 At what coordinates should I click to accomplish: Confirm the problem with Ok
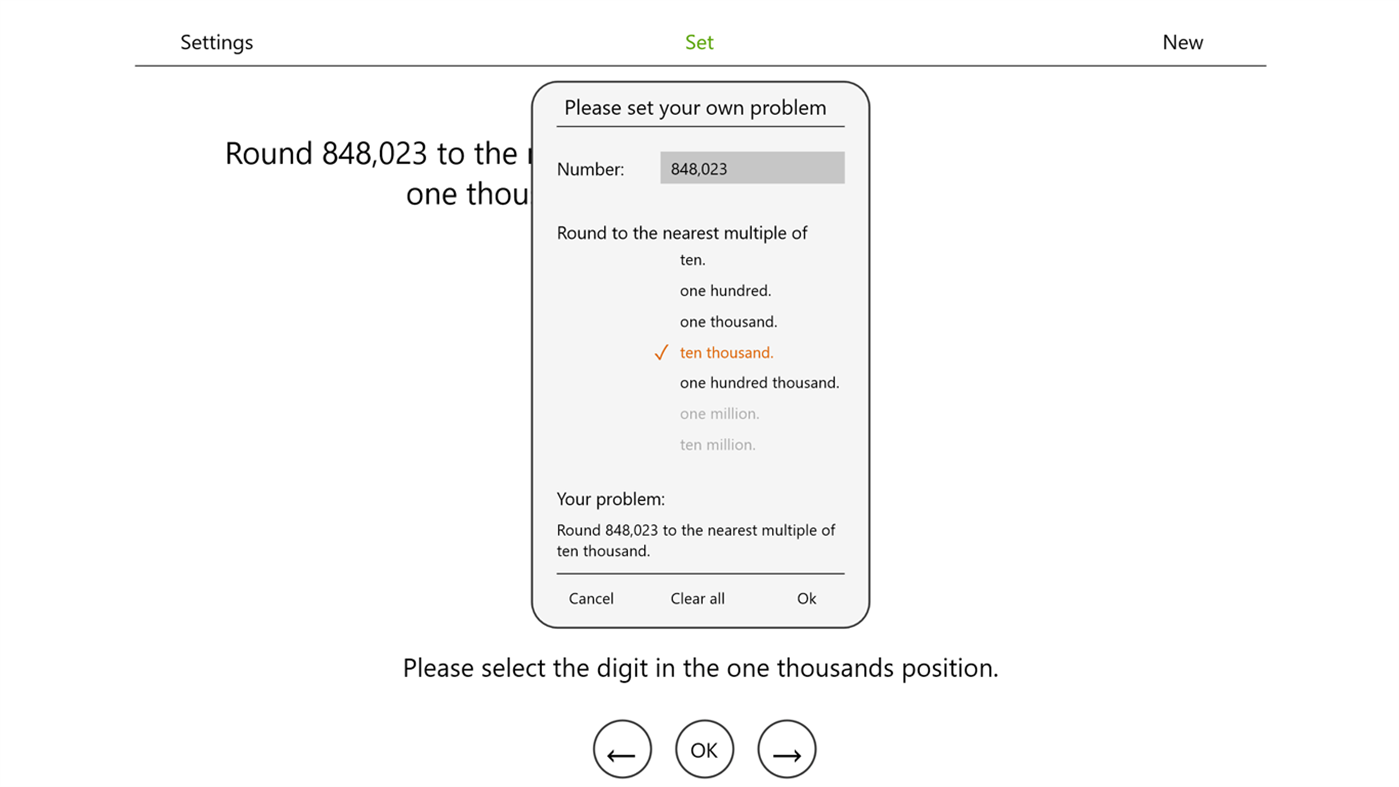pyautogui.click(x=806, y=598)
